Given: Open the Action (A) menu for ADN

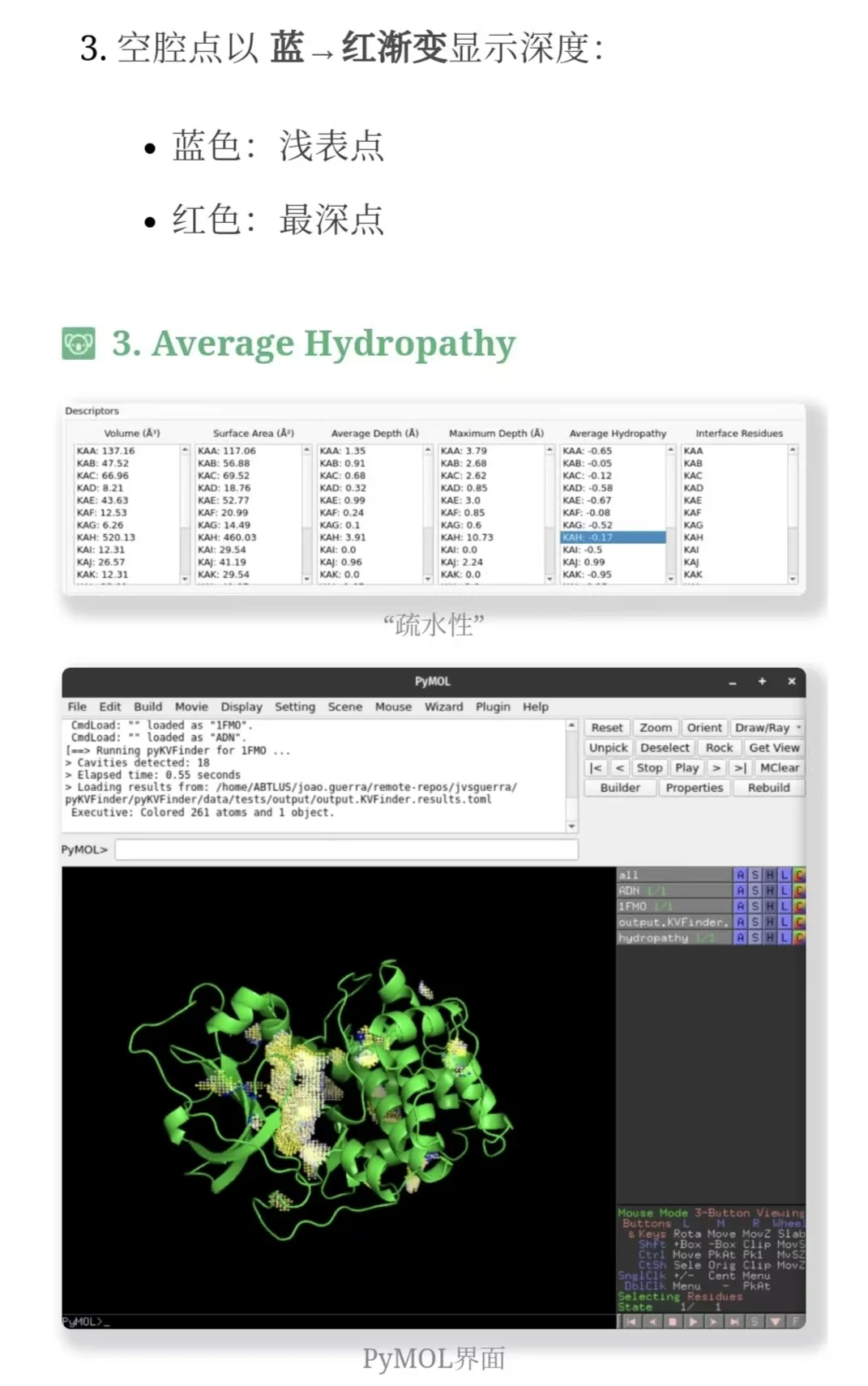Looking at the screenshot, I should (740, 890).
